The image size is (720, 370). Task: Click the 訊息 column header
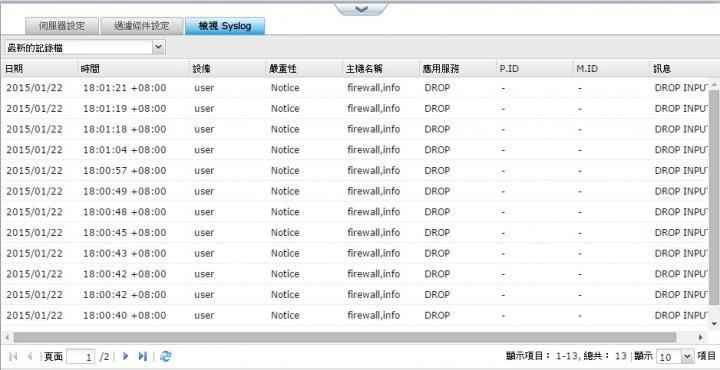point(684,69)
